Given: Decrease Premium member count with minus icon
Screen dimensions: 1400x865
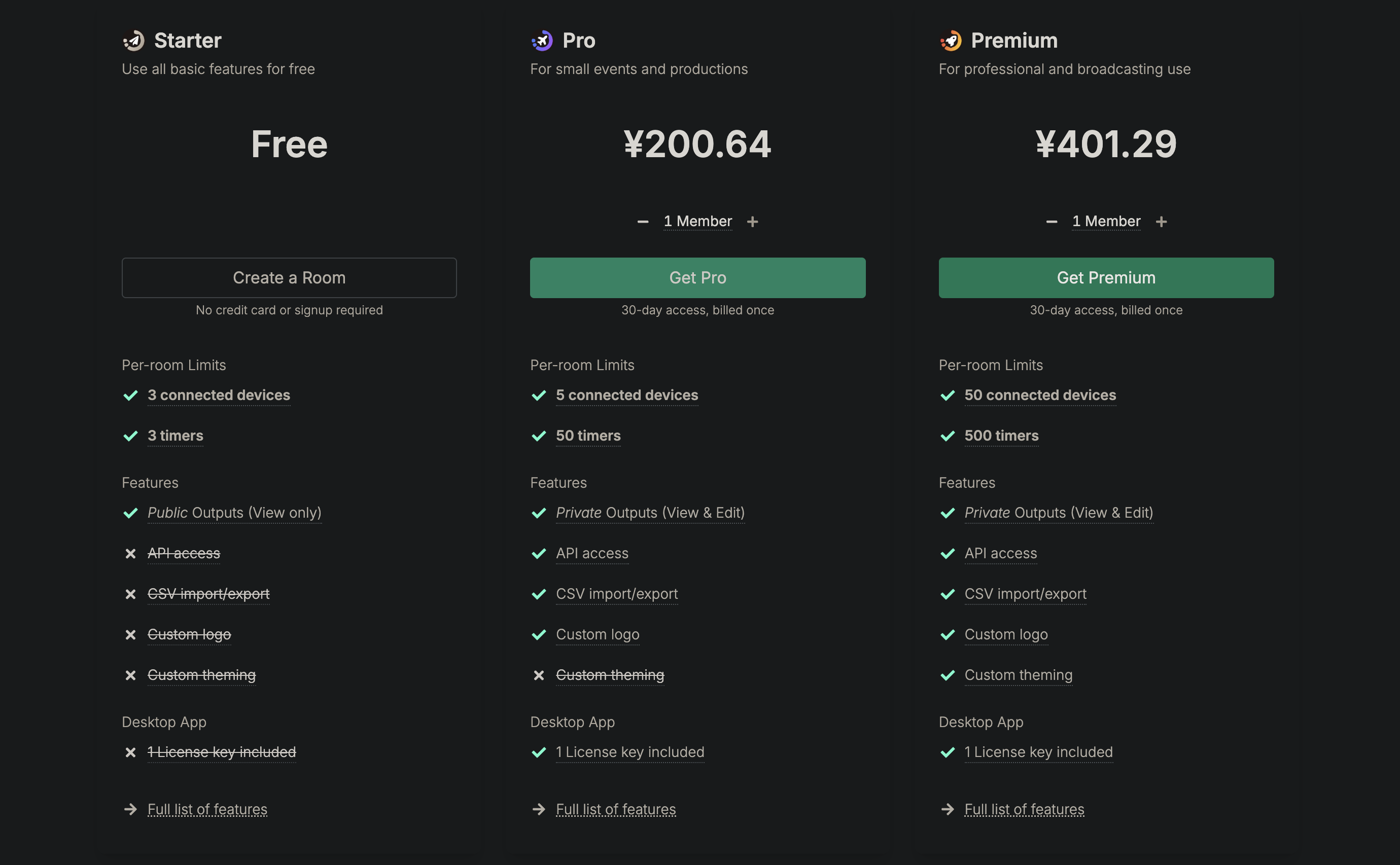Looking at the screenshot, I should tap(1052, 222).
